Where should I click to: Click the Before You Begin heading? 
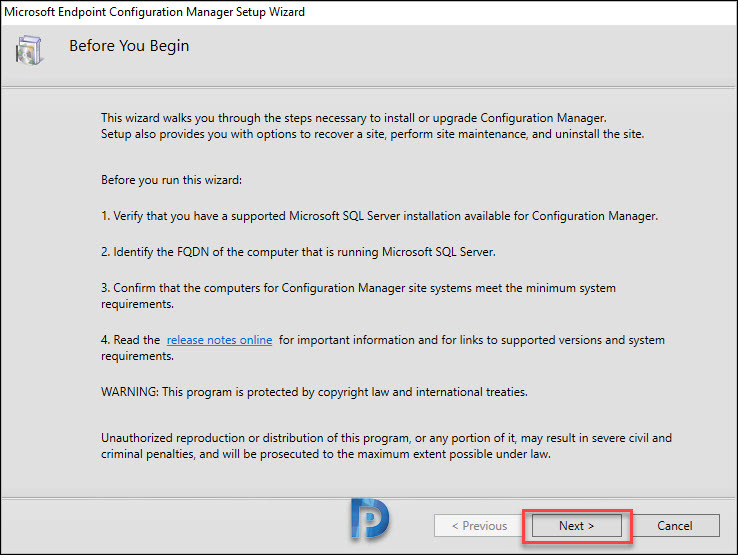[129, 46]
